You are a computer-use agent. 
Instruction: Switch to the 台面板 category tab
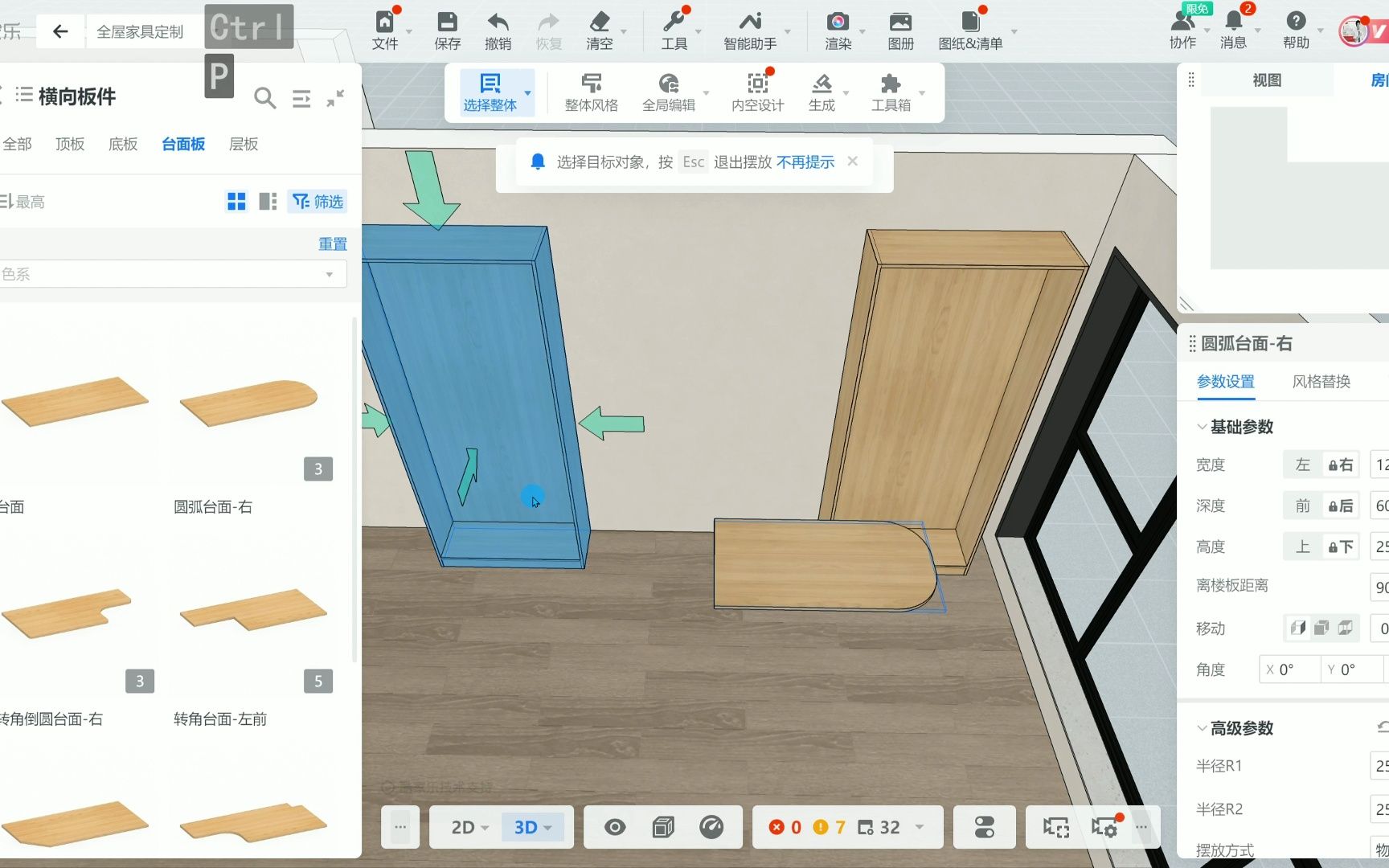click(183, 144)
